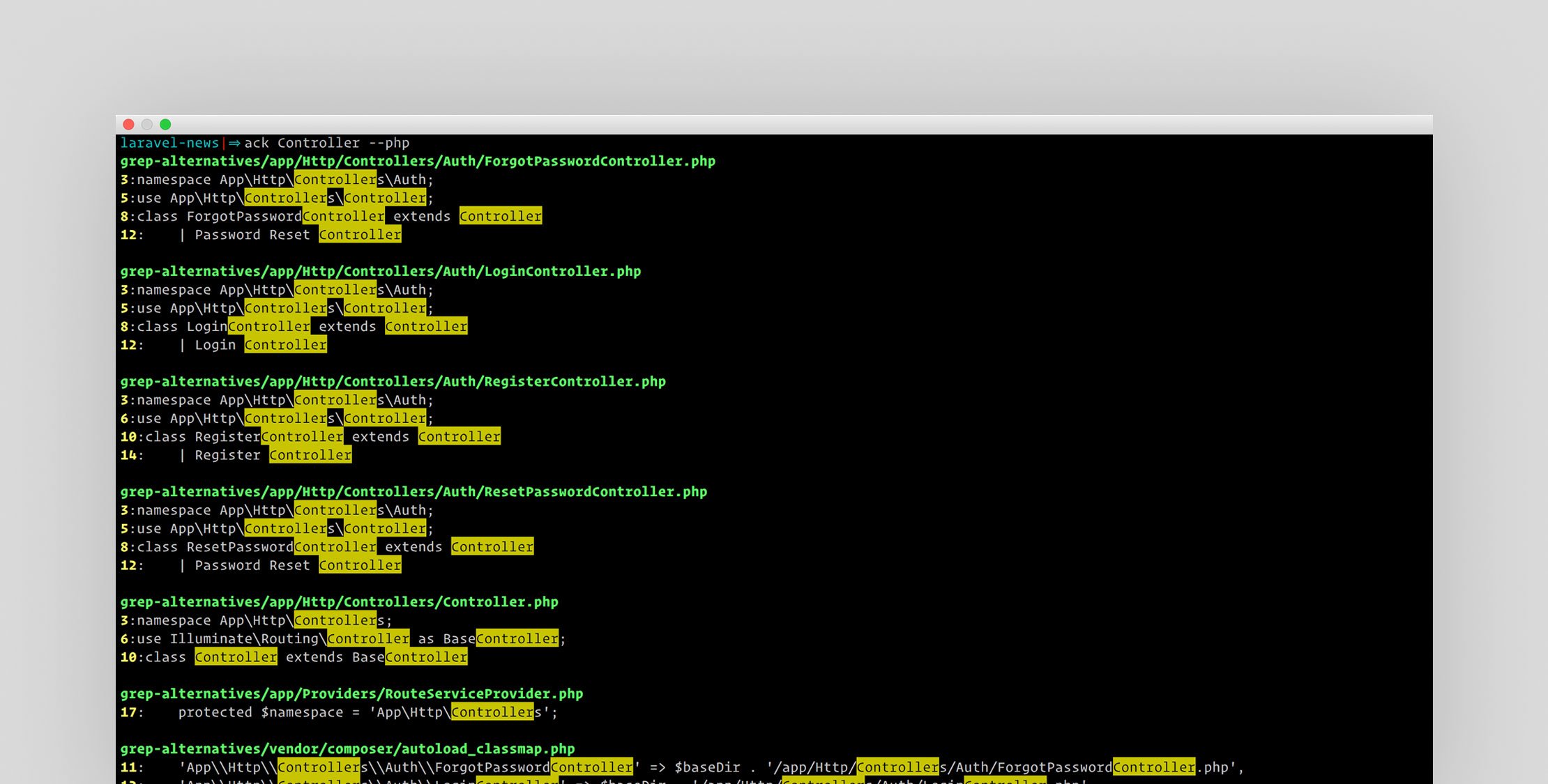Open the ForgotPasswordController.php file path
The image size is (1548, 784).
[x=417, y=161]
